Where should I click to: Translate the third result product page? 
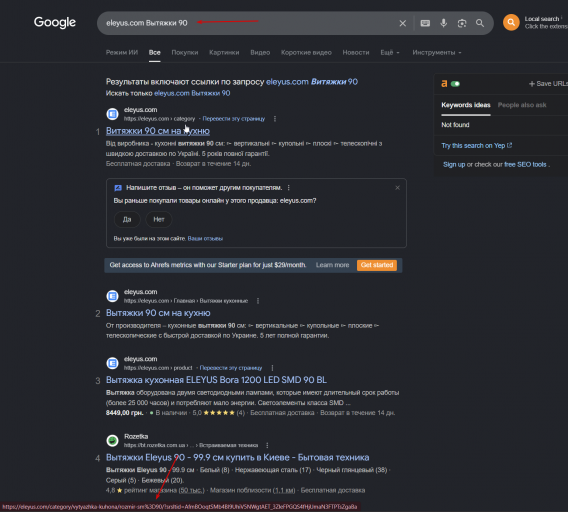click(231, 368)
